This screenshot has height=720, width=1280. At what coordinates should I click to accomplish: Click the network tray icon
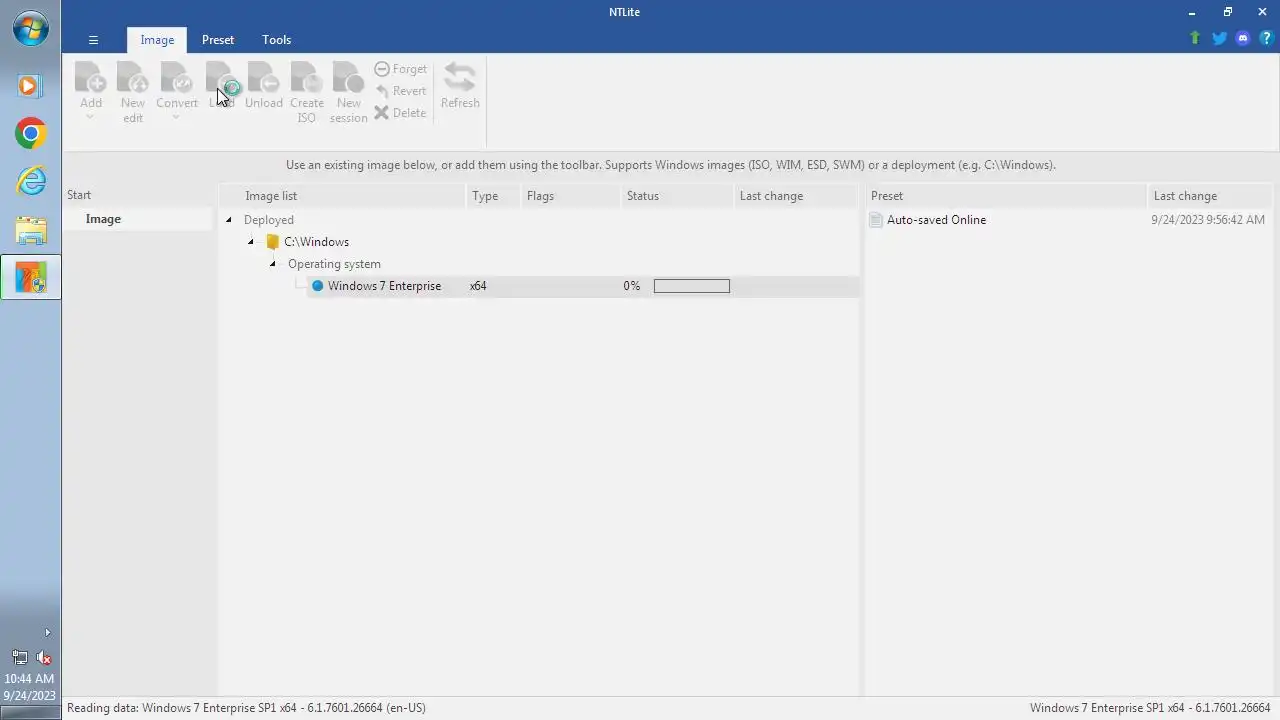click(x=19, y=657)
